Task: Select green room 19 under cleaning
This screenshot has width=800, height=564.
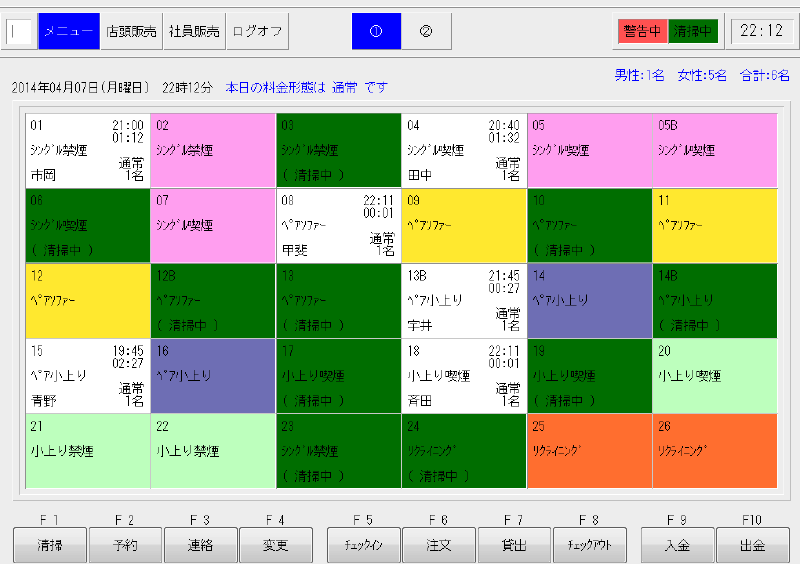Action: click(590, 376)
